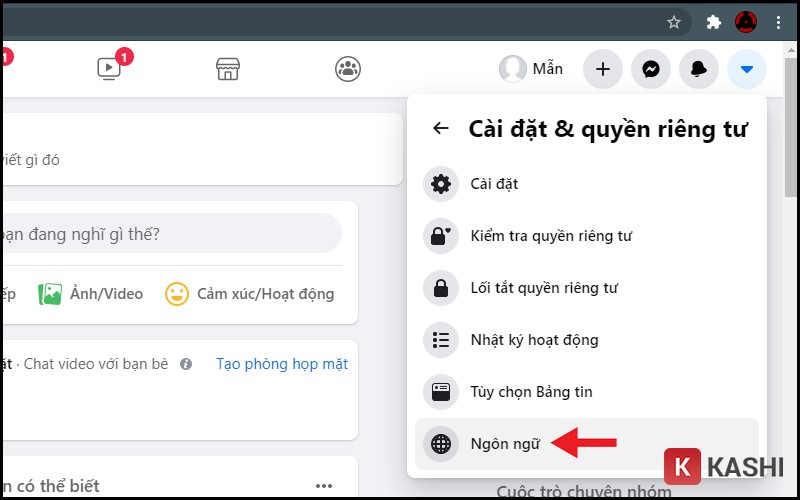Image resolution: width=800 pixels, height=500 pixels.
Task: Click the news feed preferences icon
Action: [441, 392]
